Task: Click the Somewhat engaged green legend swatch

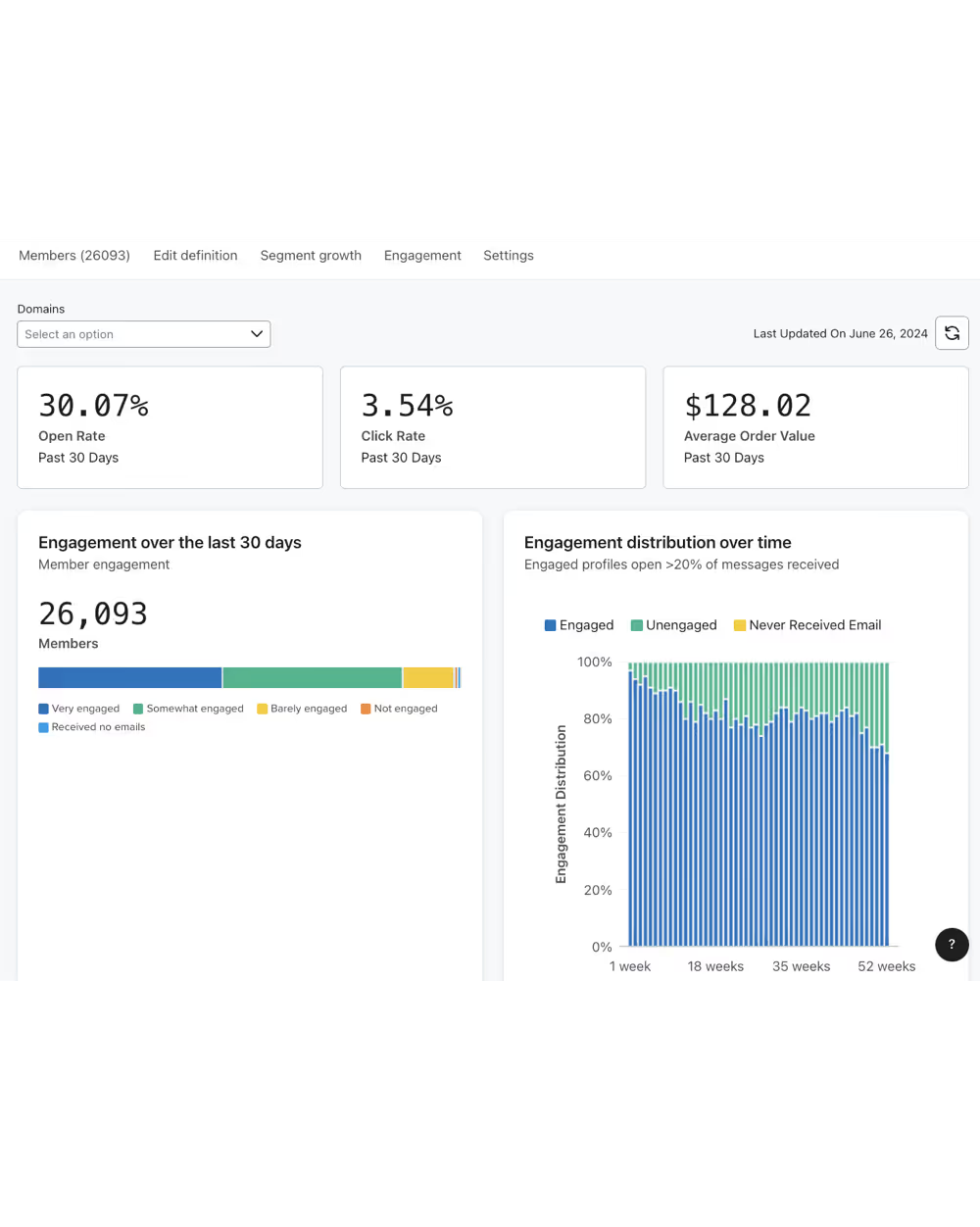Action: (x=138, y=709)
